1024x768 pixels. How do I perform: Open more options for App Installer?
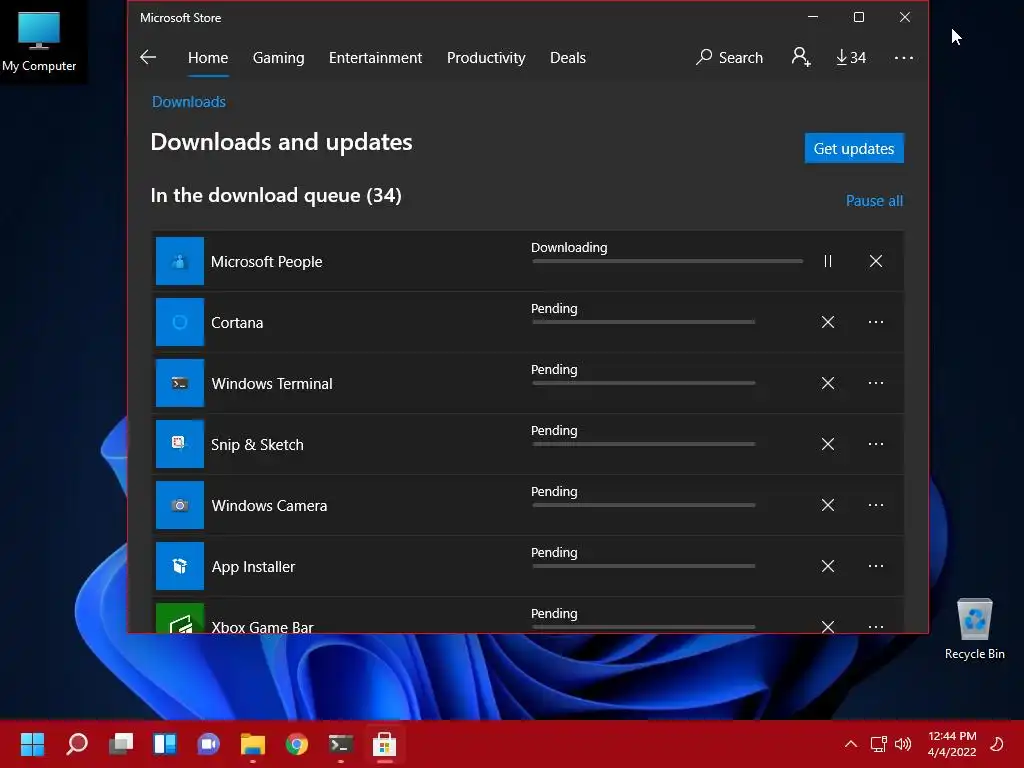[x=876, y=566]
